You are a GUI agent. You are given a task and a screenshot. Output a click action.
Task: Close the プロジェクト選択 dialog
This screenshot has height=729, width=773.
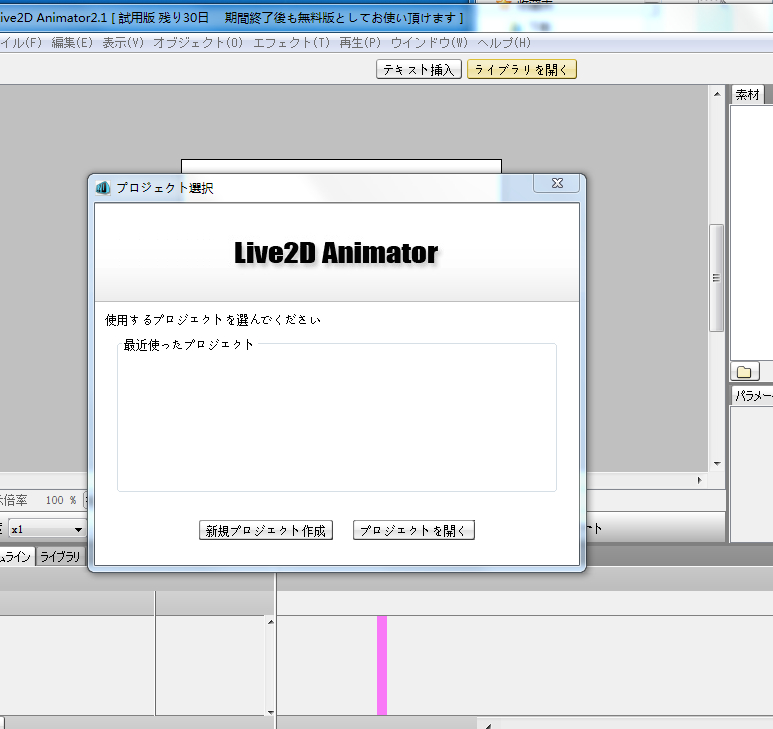tap(557, 183)
